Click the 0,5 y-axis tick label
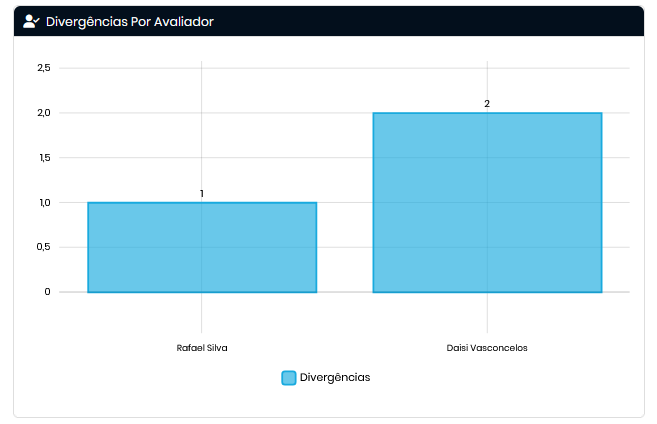This screenshot has width=657, height=424. click(43, 248)
